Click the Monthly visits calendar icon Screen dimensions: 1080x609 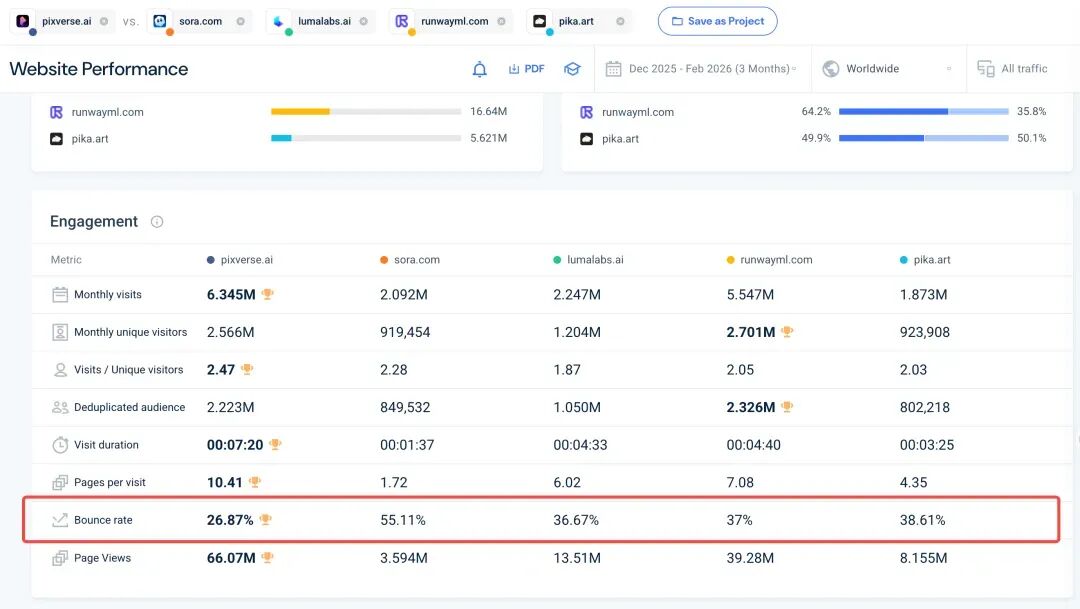tap(60, 295)
